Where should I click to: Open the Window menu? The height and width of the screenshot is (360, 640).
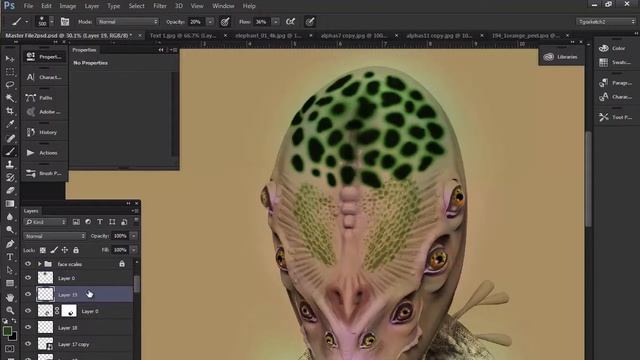223,6
